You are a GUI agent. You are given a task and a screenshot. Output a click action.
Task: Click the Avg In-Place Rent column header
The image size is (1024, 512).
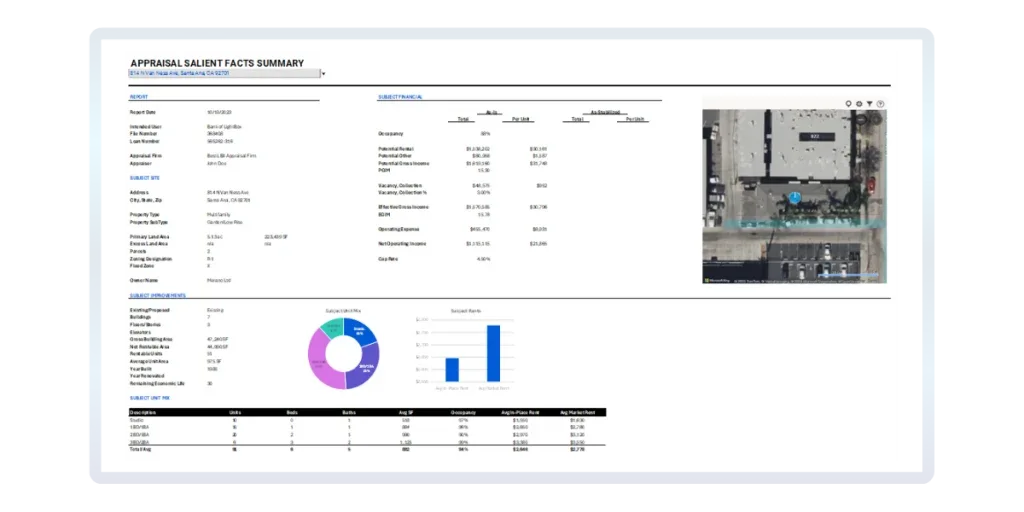click(520, 412)
